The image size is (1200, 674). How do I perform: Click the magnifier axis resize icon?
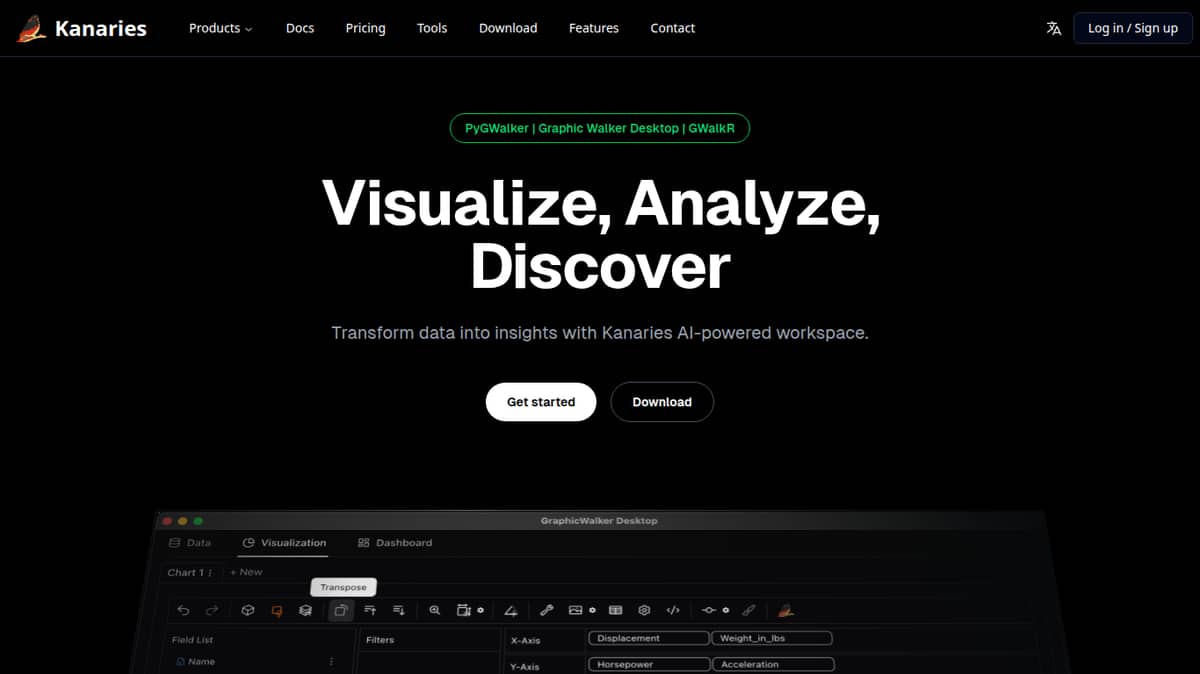(435, 610)
